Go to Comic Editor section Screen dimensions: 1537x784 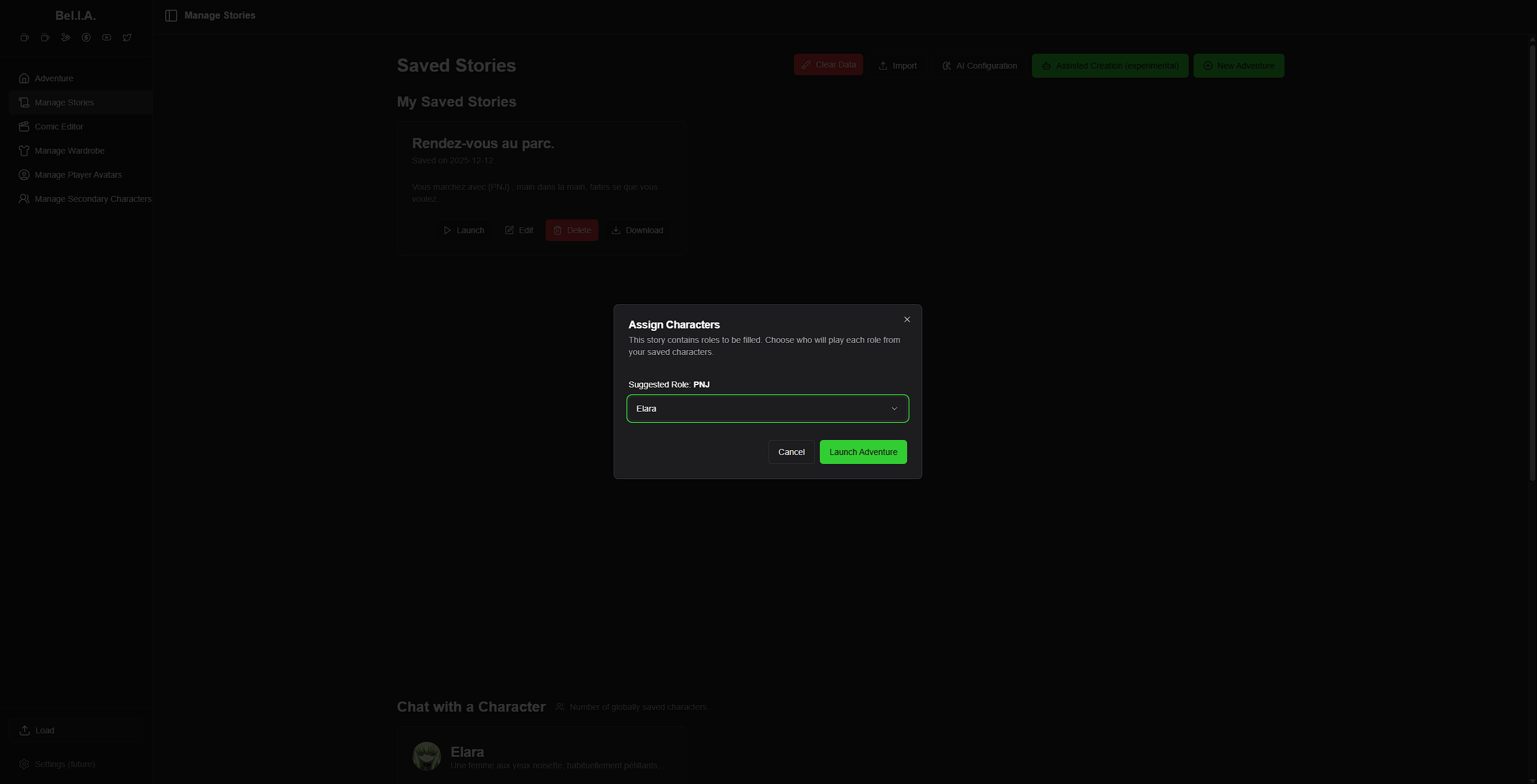click(59, 127)
